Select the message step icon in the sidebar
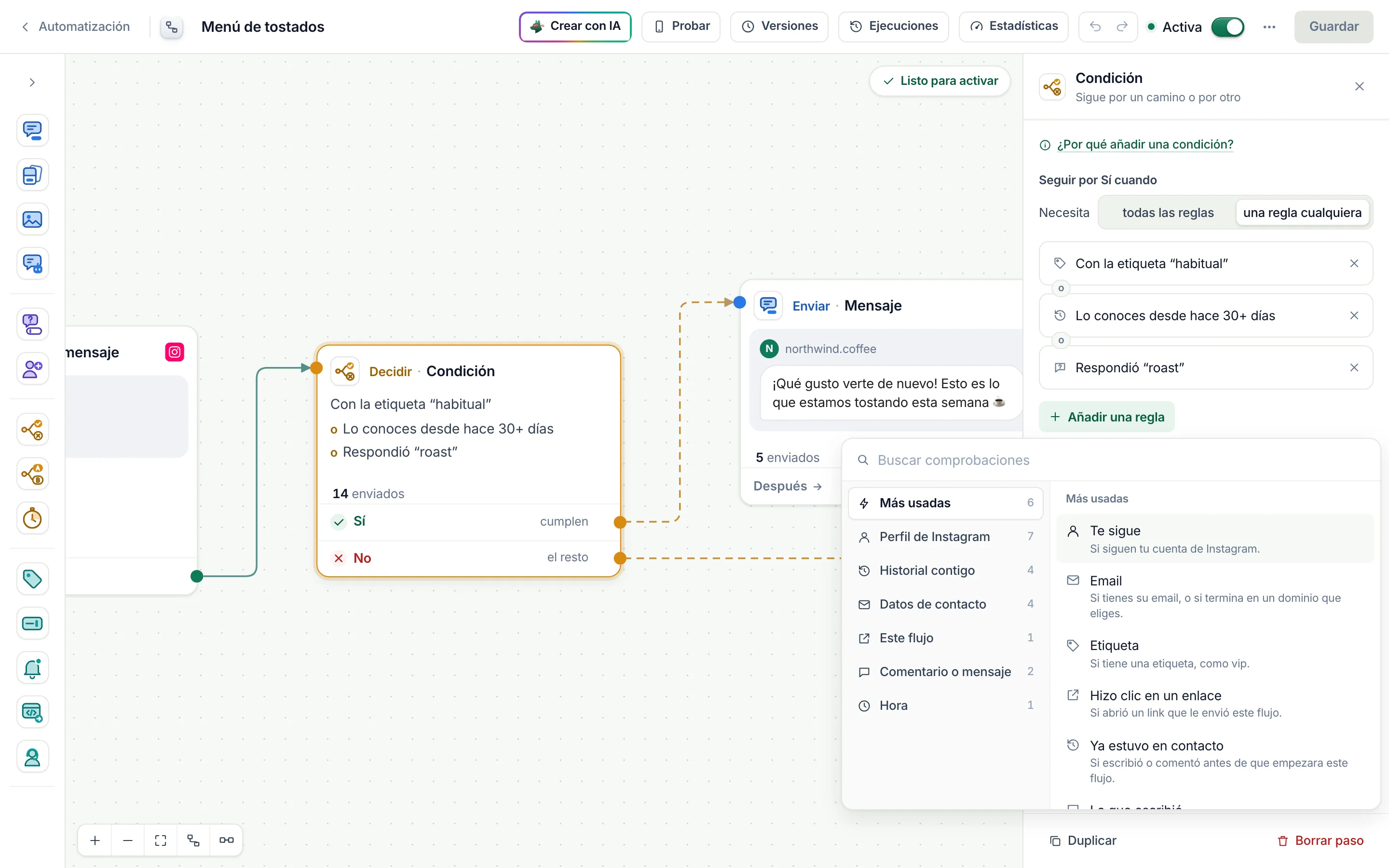Screen dimensions: 1389x868 coord(32,130)
